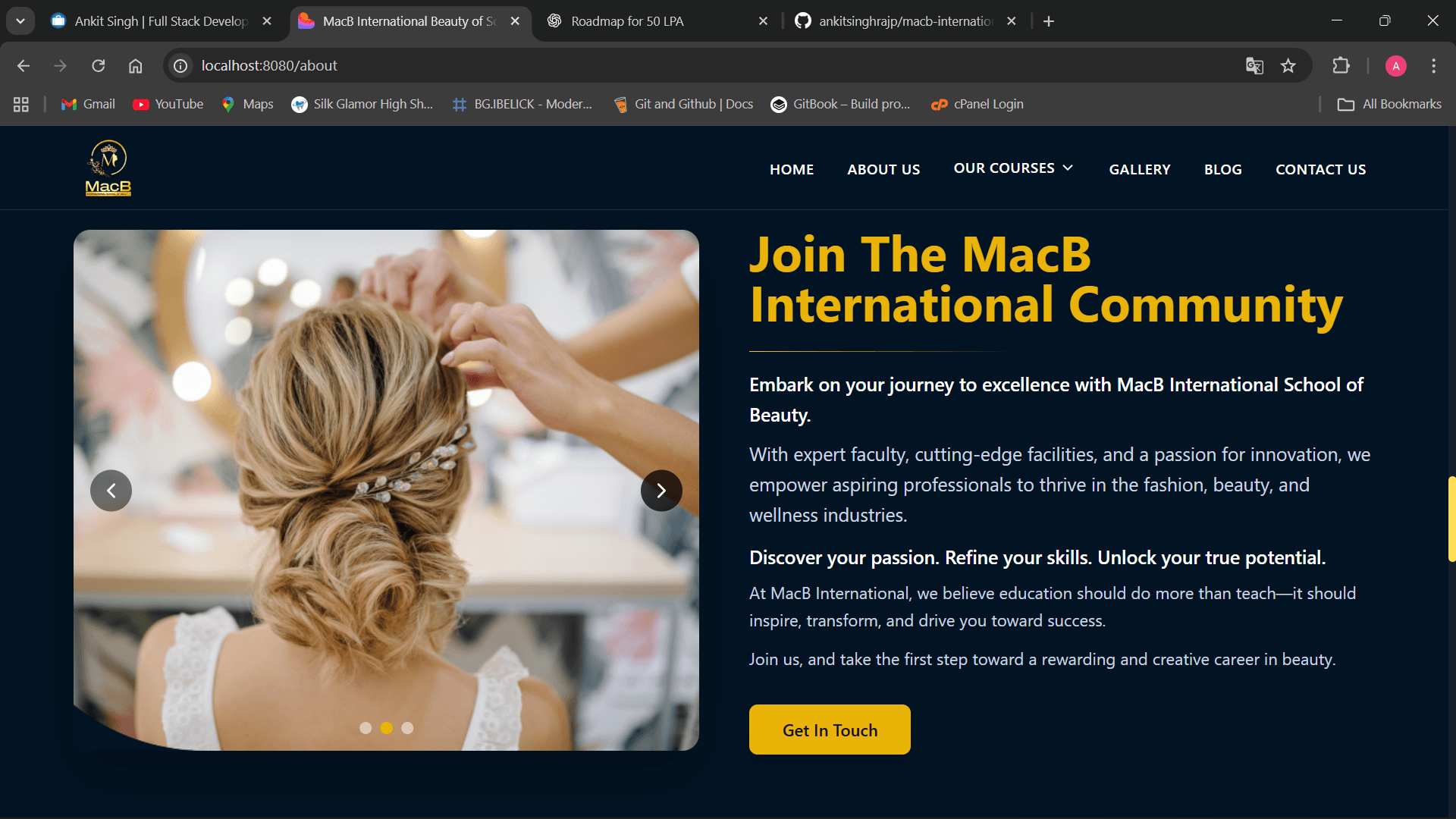Click the MacB logo in header

point(108,168)
